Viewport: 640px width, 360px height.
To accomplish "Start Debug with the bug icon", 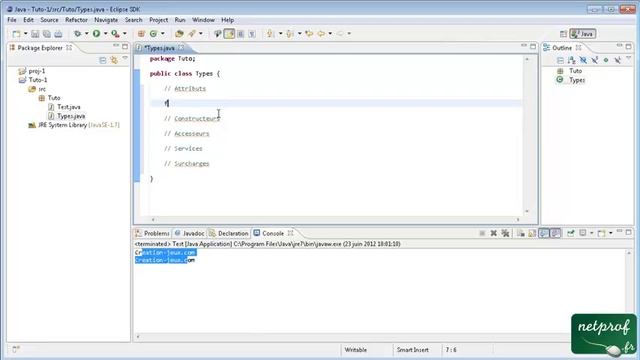I will pyautogui.click(x=78, y=34).
